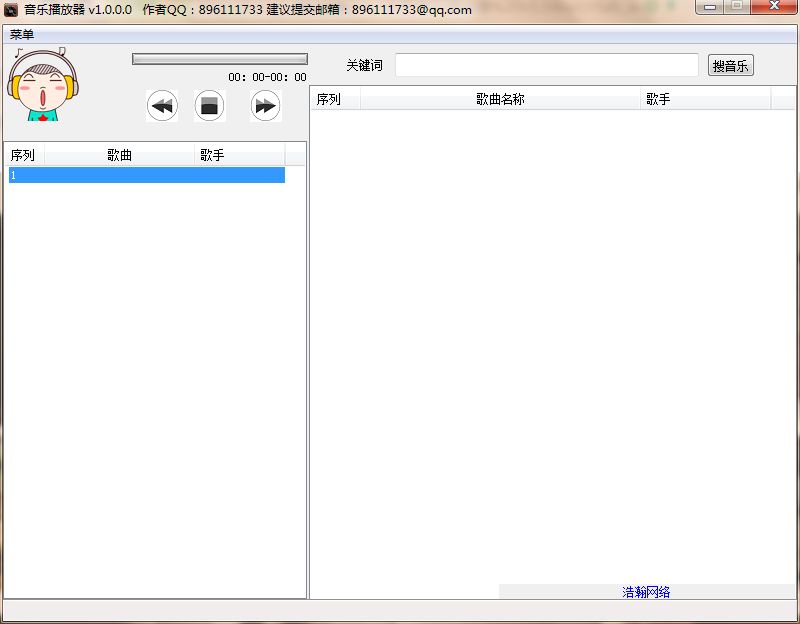Maximize the music player window
Image resolution: width=800 pixels, height=624 pixels.
click(x=737, y=7)
